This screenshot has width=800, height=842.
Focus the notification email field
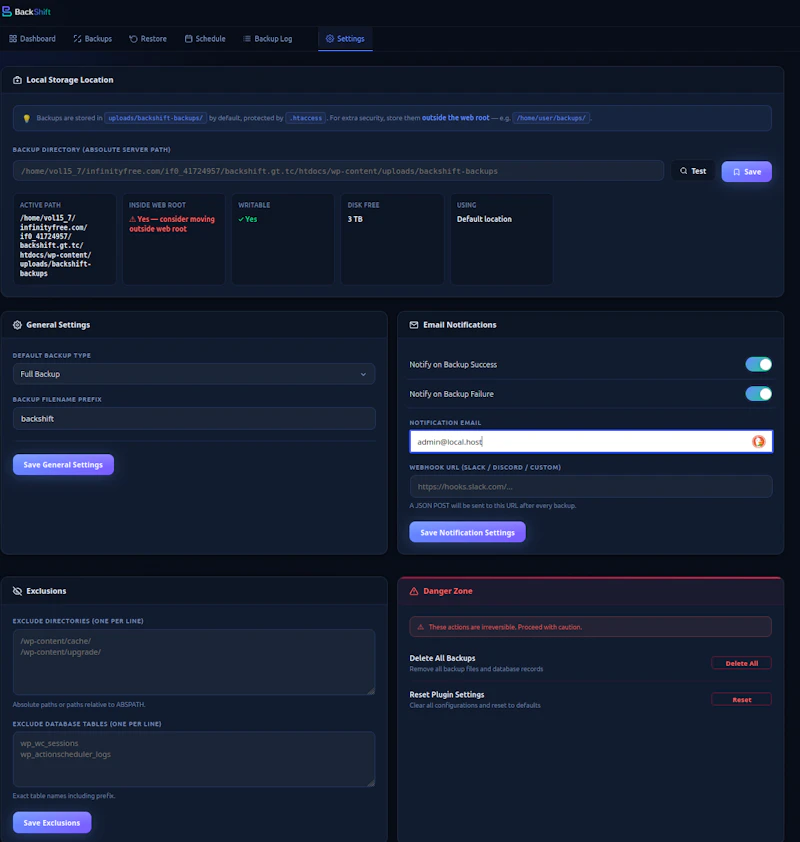point(591,441)
